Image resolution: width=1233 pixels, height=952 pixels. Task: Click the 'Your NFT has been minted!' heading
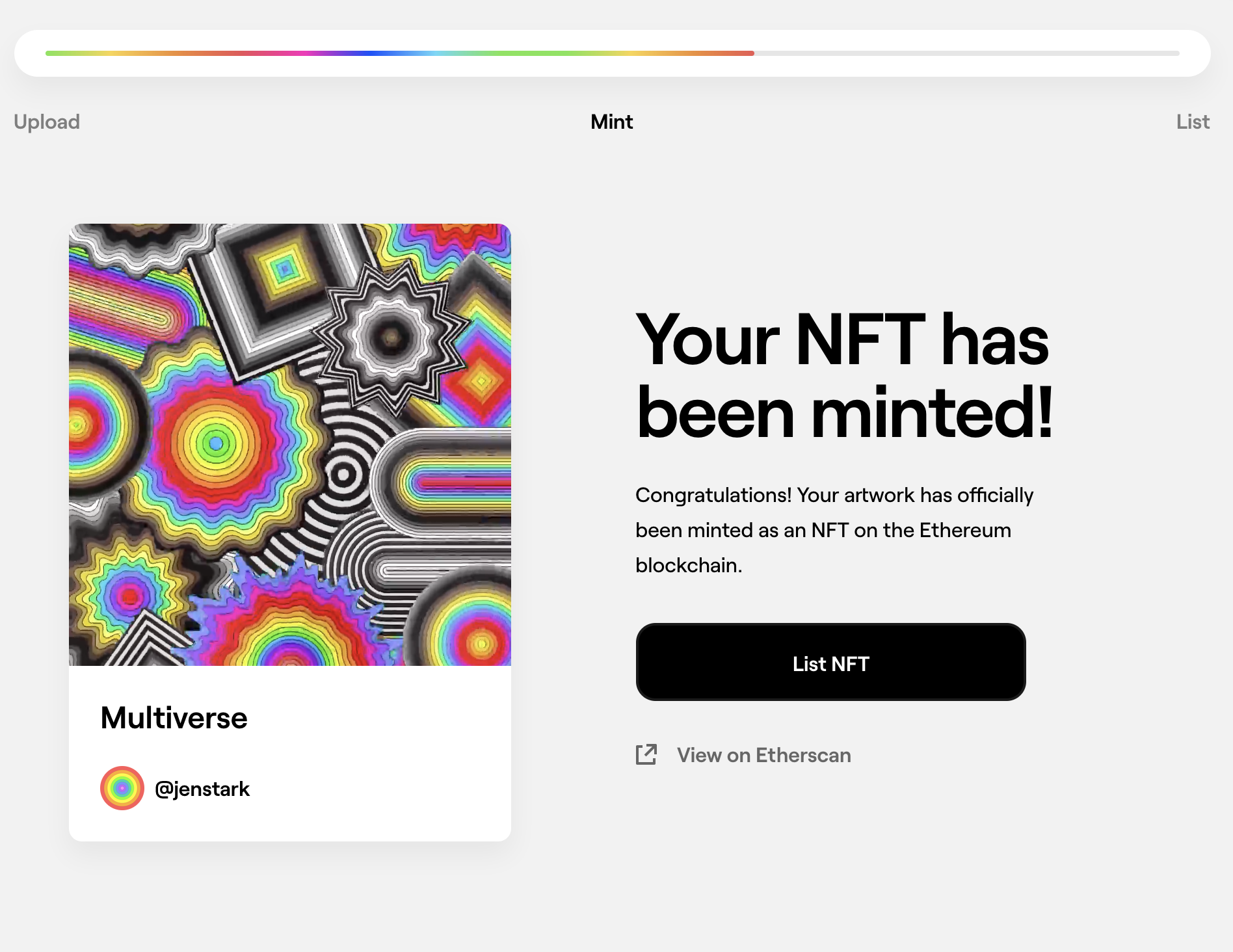click(844, 376)
